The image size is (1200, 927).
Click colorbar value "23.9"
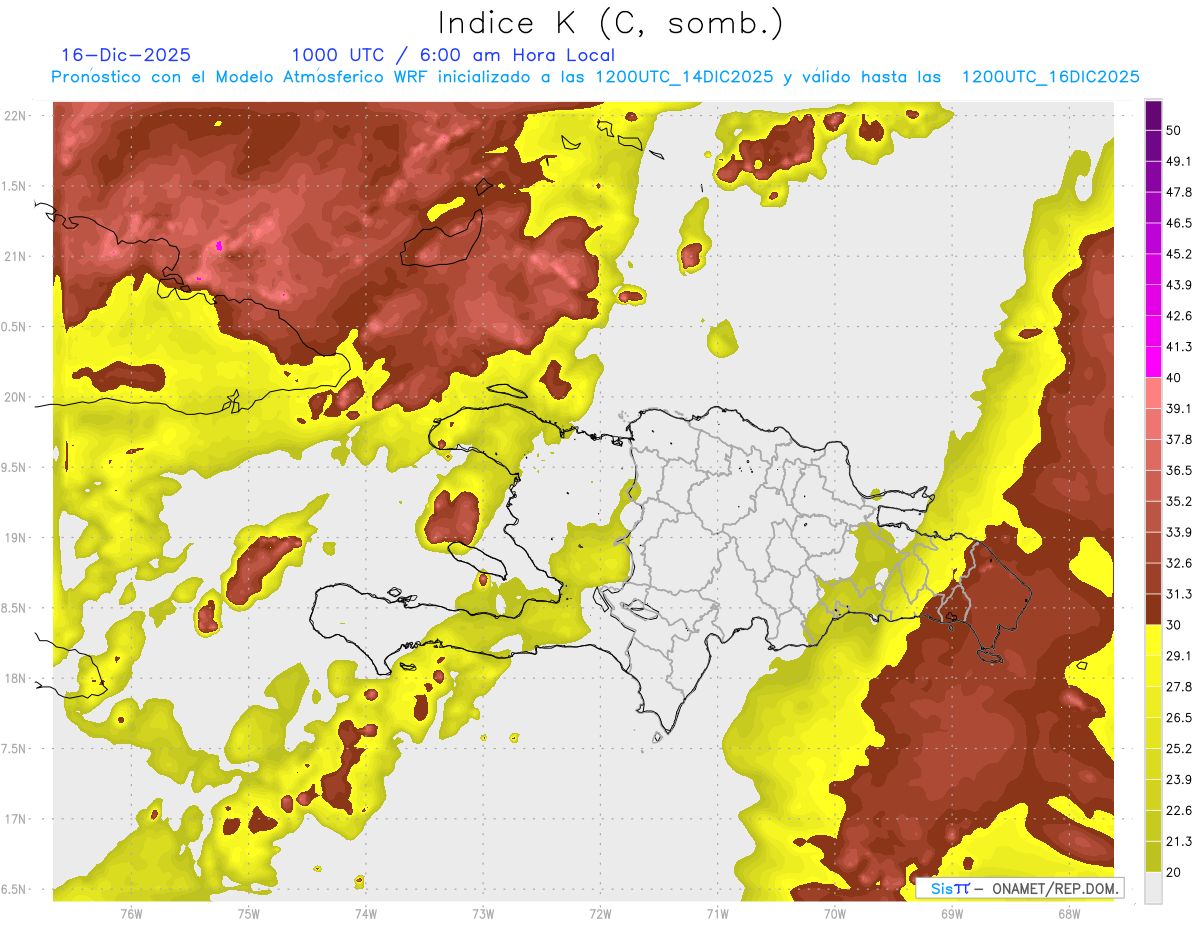(1179, 780)
